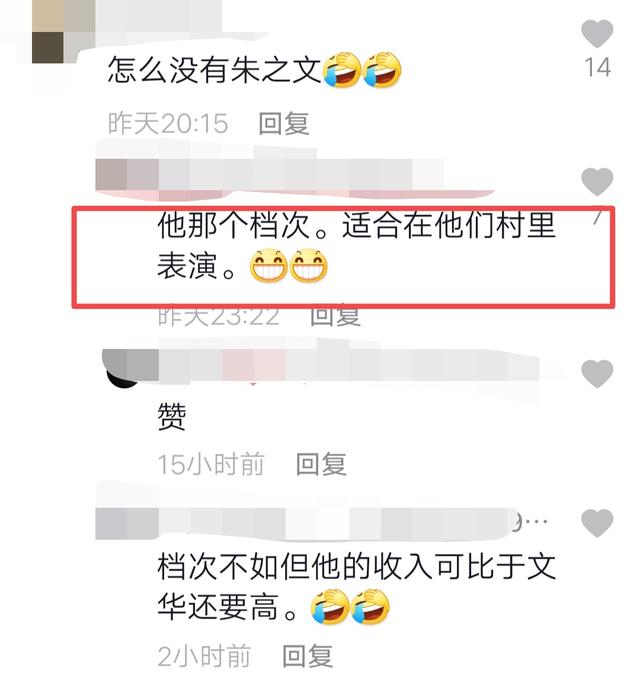Select the 档次不如但他的收入 comment text
This screenshot has height=679, width=640.
(356, 586)
